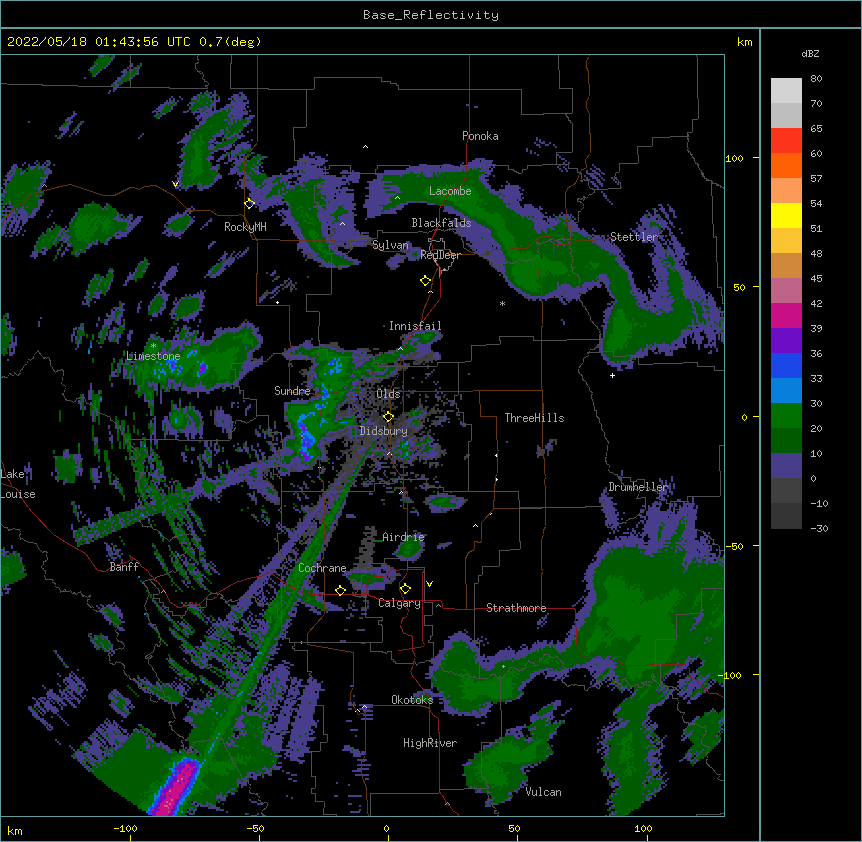Image resolution: width=862 pixels, height=842 pixels.
Task: Click the Sundre town label
Action: (292, 391)
